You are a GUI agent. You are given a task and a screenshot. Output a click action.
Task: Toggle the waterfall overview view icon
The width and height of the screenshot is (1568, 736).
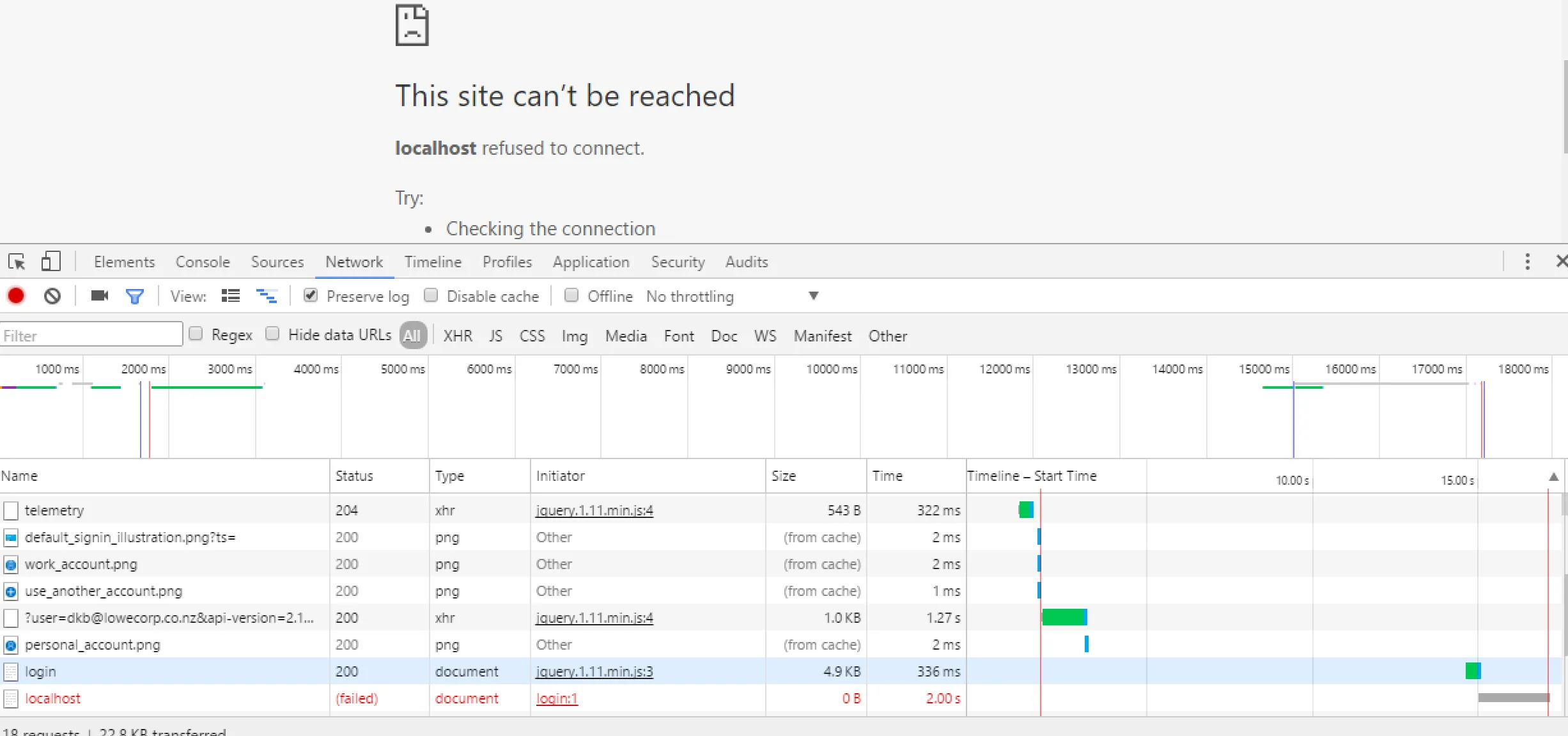(x=267, y=296)
